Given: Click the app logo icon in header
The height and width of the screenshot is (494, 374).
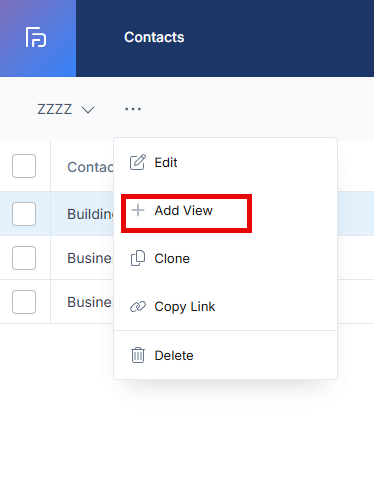Looking at the screenshot, I should point(36,37).
